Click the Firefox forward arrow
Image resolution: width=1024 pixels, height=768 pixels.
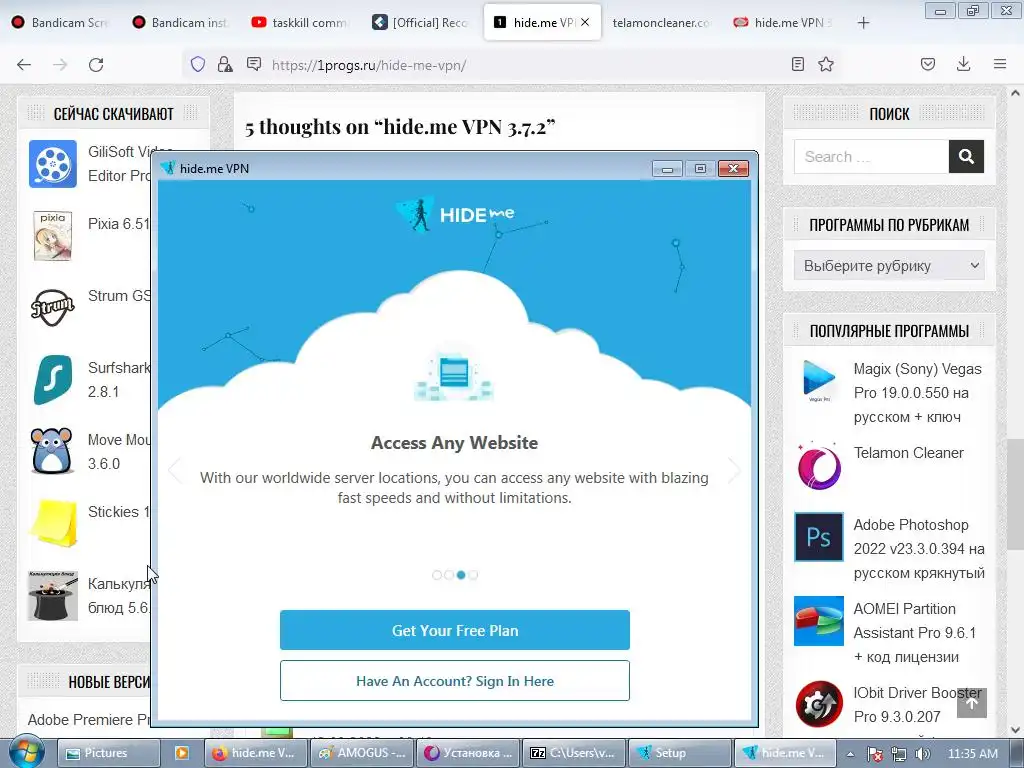60,65
